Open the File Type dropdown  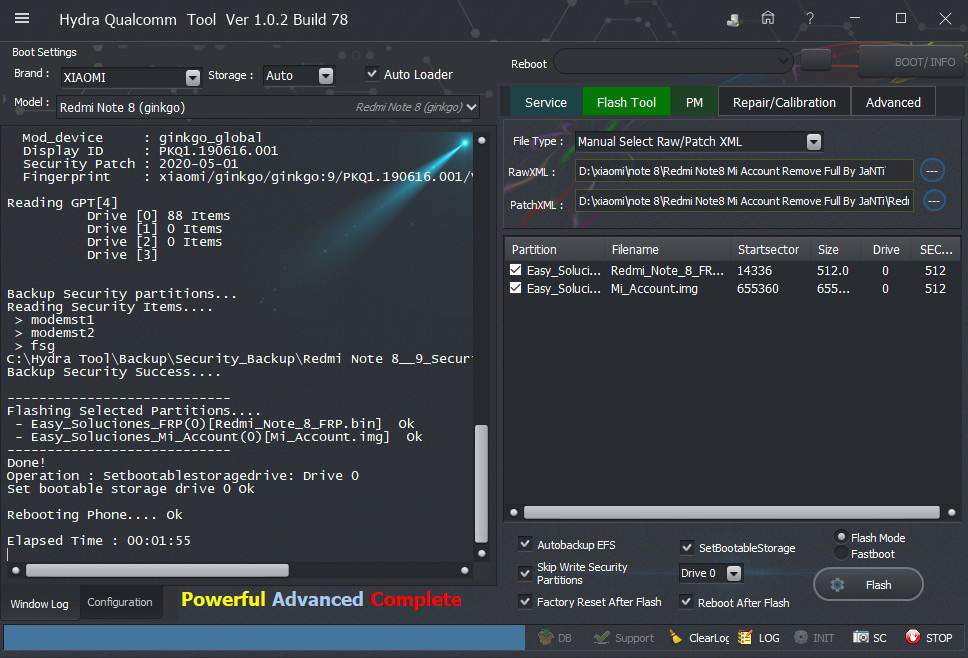click(814, 141)
